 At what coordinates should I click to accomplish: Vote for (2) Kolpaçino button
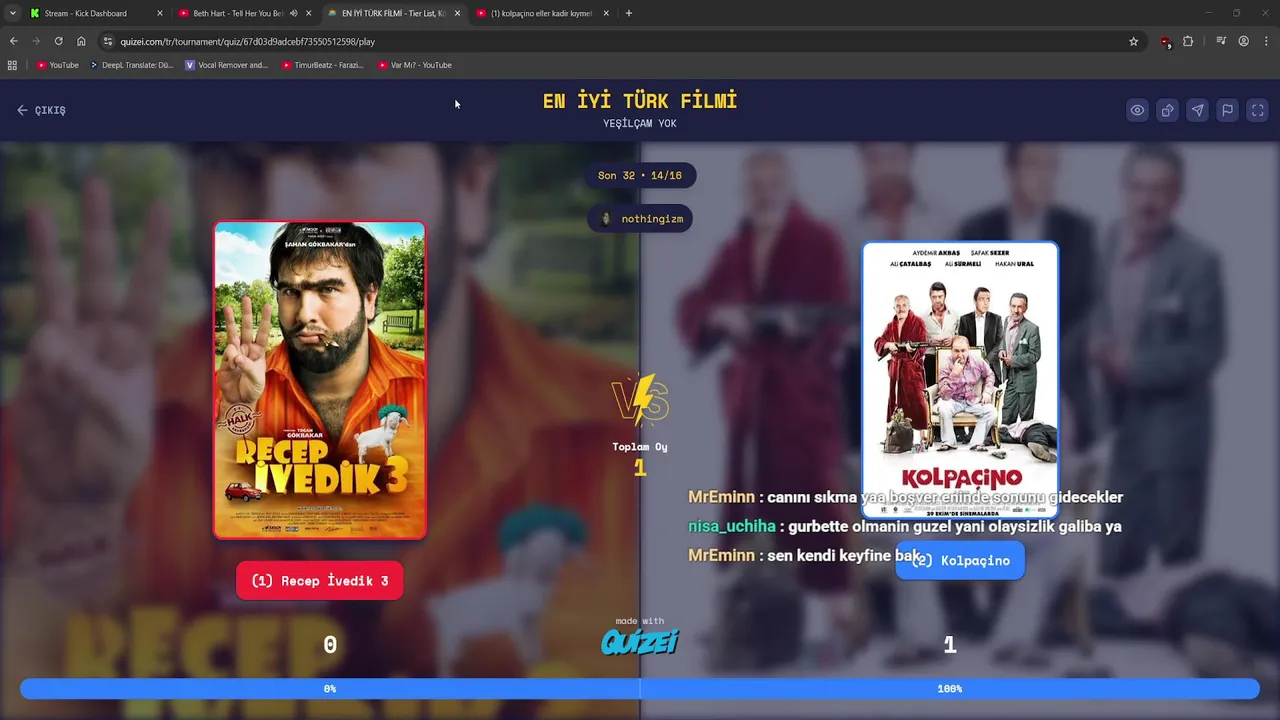[960, 560]
